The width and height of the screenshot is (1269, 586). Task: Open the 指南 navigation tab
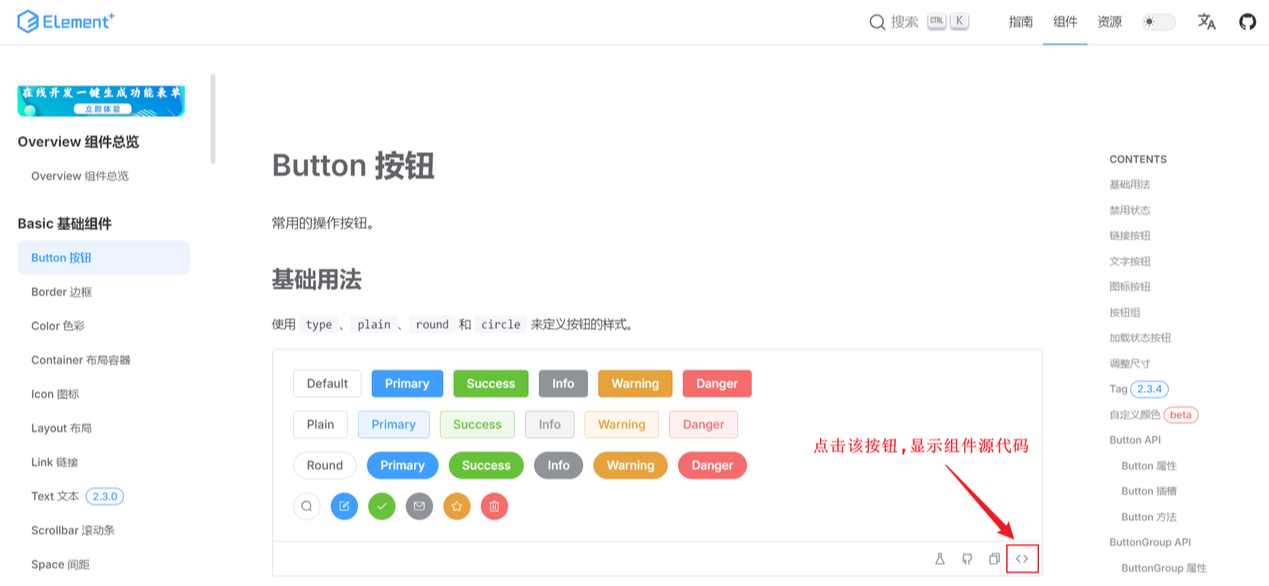(1020, 22)
